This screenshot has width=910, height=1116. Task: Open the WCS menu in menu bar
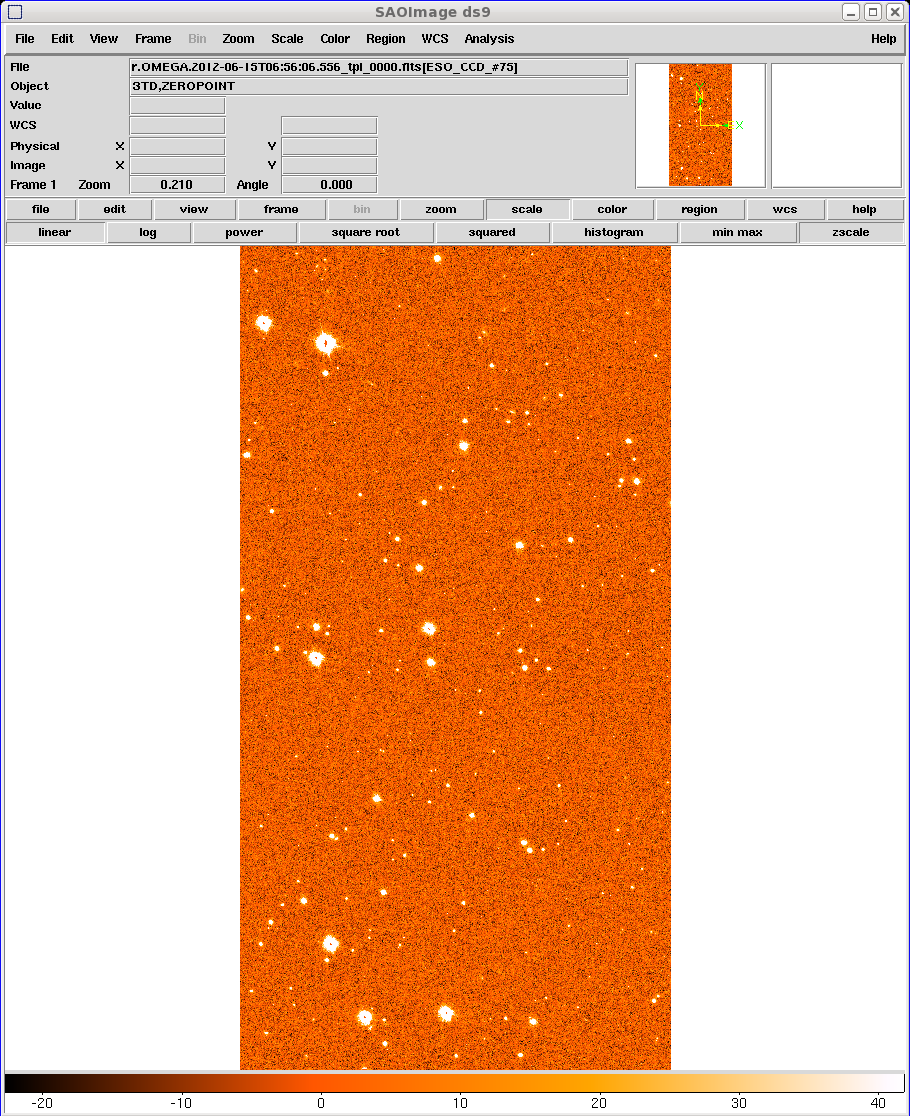click(435, 39)
